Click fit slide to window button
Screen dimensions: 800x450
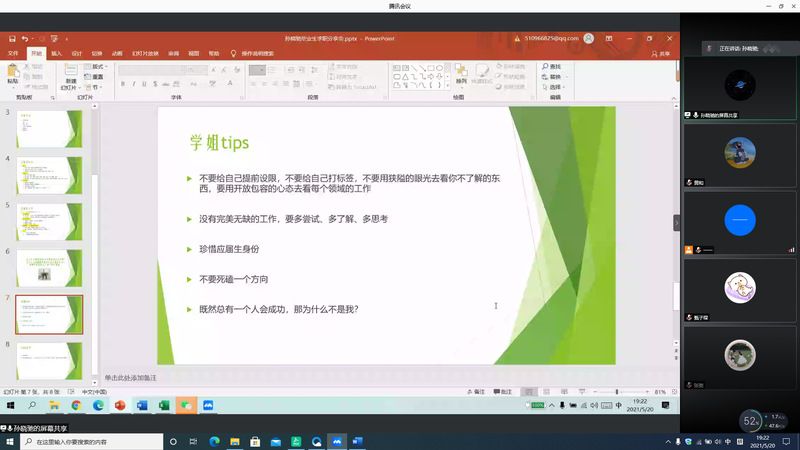point(674,392)
